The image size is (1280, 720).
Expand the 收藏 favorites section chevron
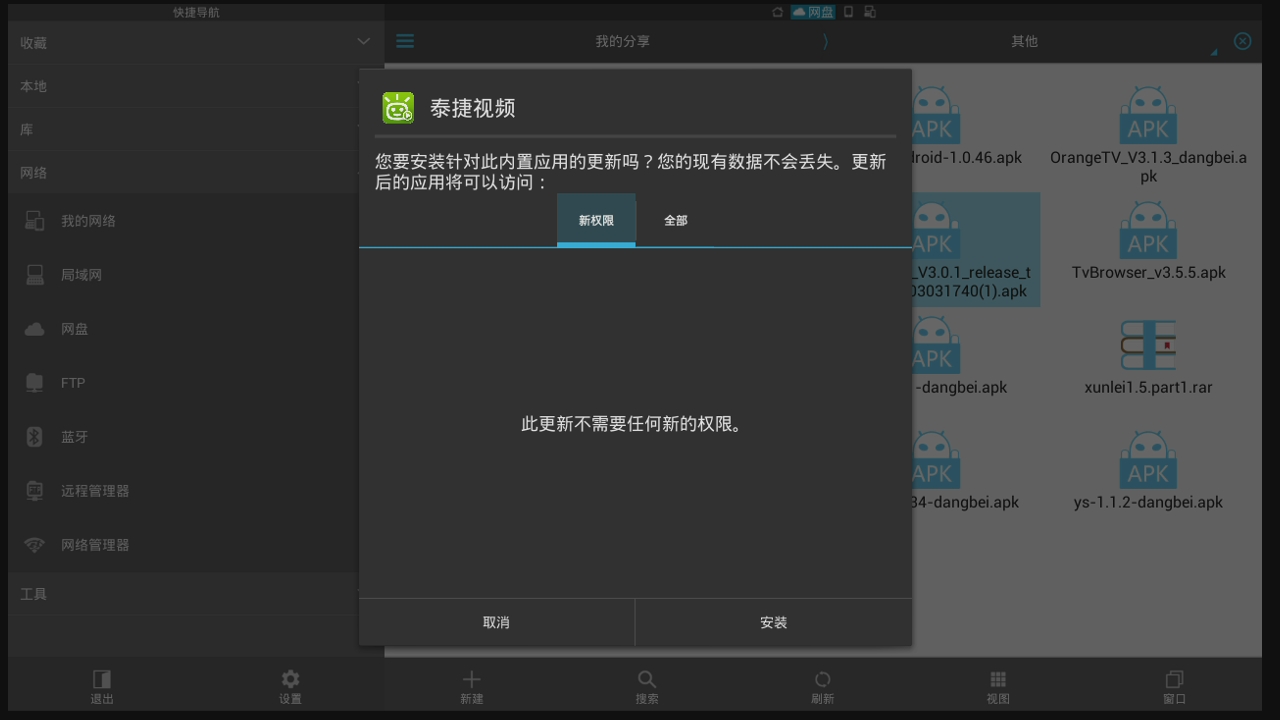click(363, 42)
